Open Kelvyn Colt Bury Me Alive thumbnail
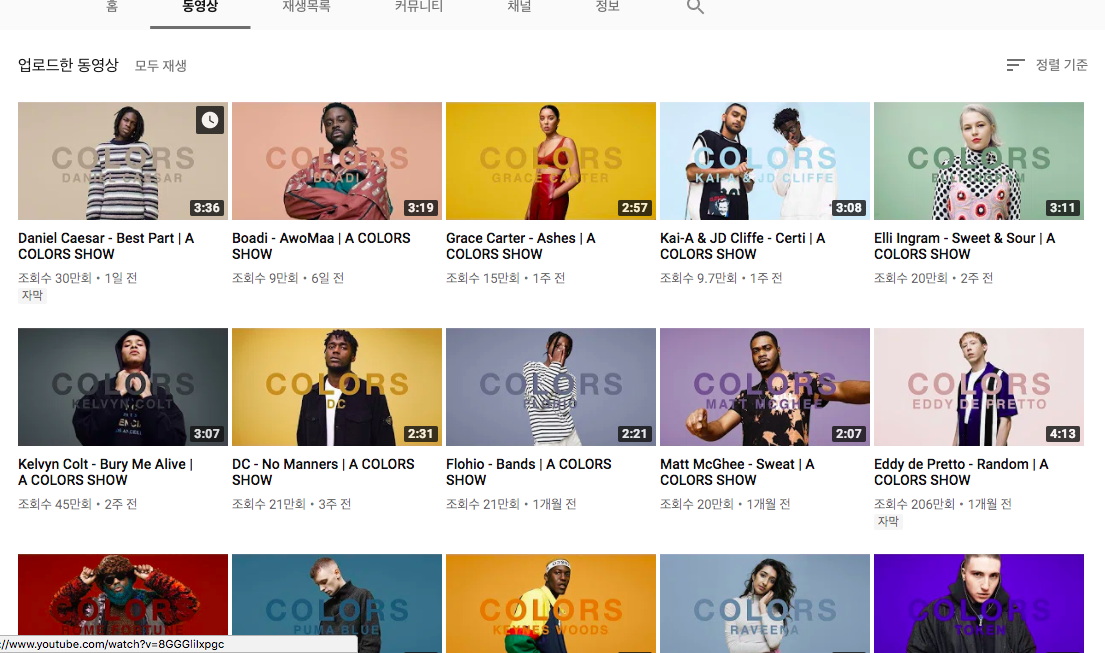The height and width of the screenshot is (653, 1105). 123,387
